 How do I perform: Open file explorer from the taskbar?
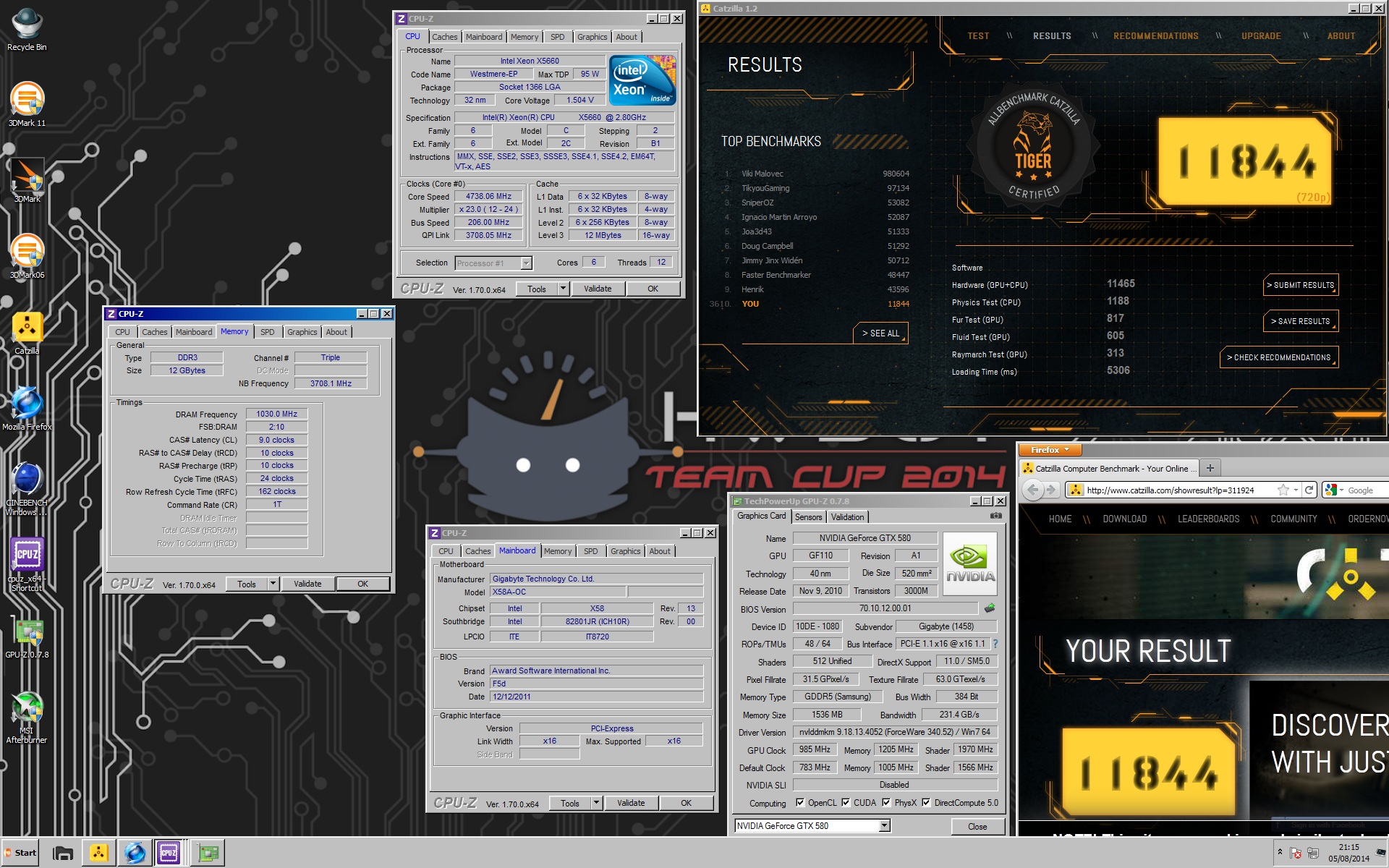tap(63, 854)
